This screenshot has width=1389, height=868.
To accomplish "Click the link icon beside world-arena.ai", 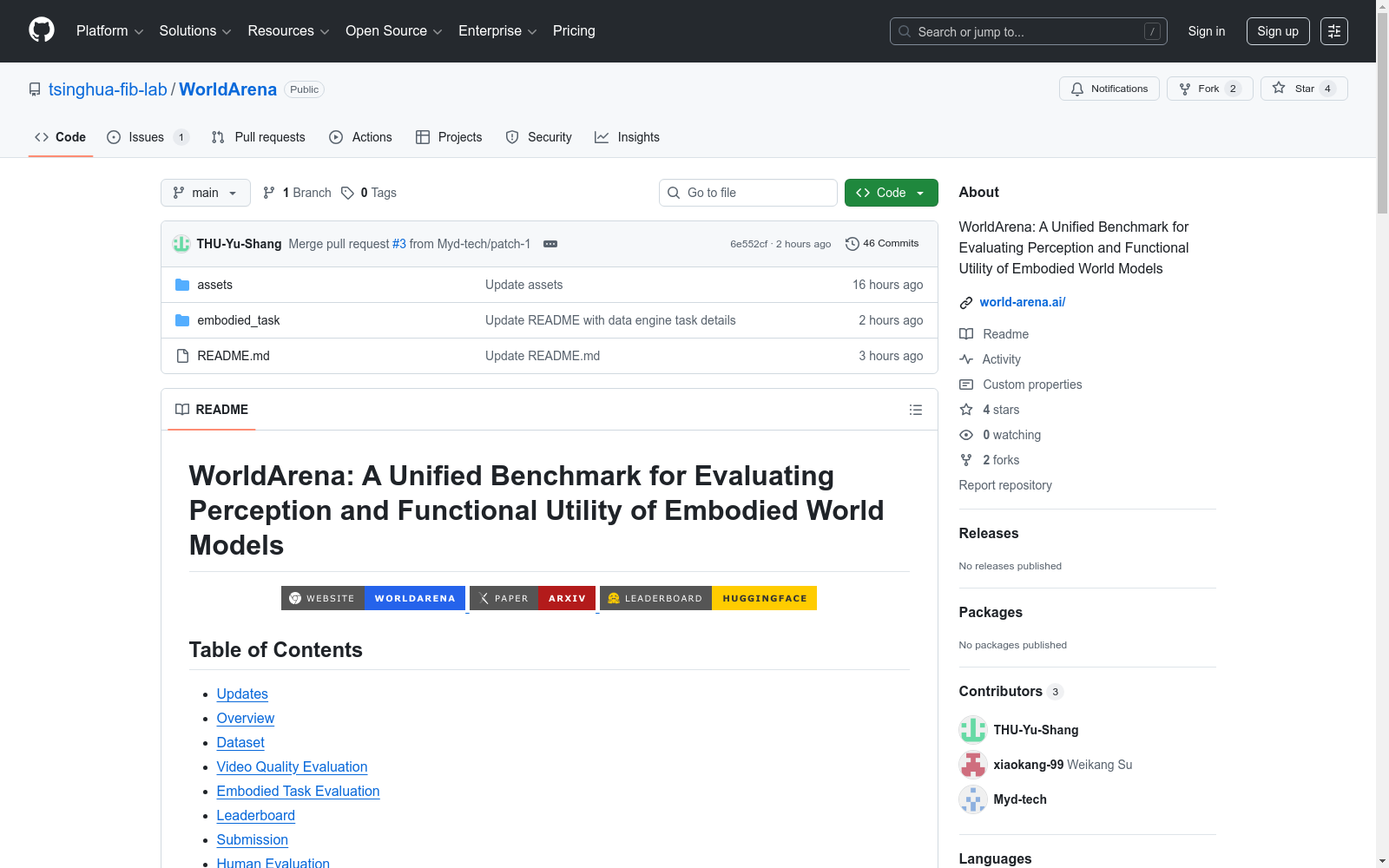I will [x=966, y=303].
